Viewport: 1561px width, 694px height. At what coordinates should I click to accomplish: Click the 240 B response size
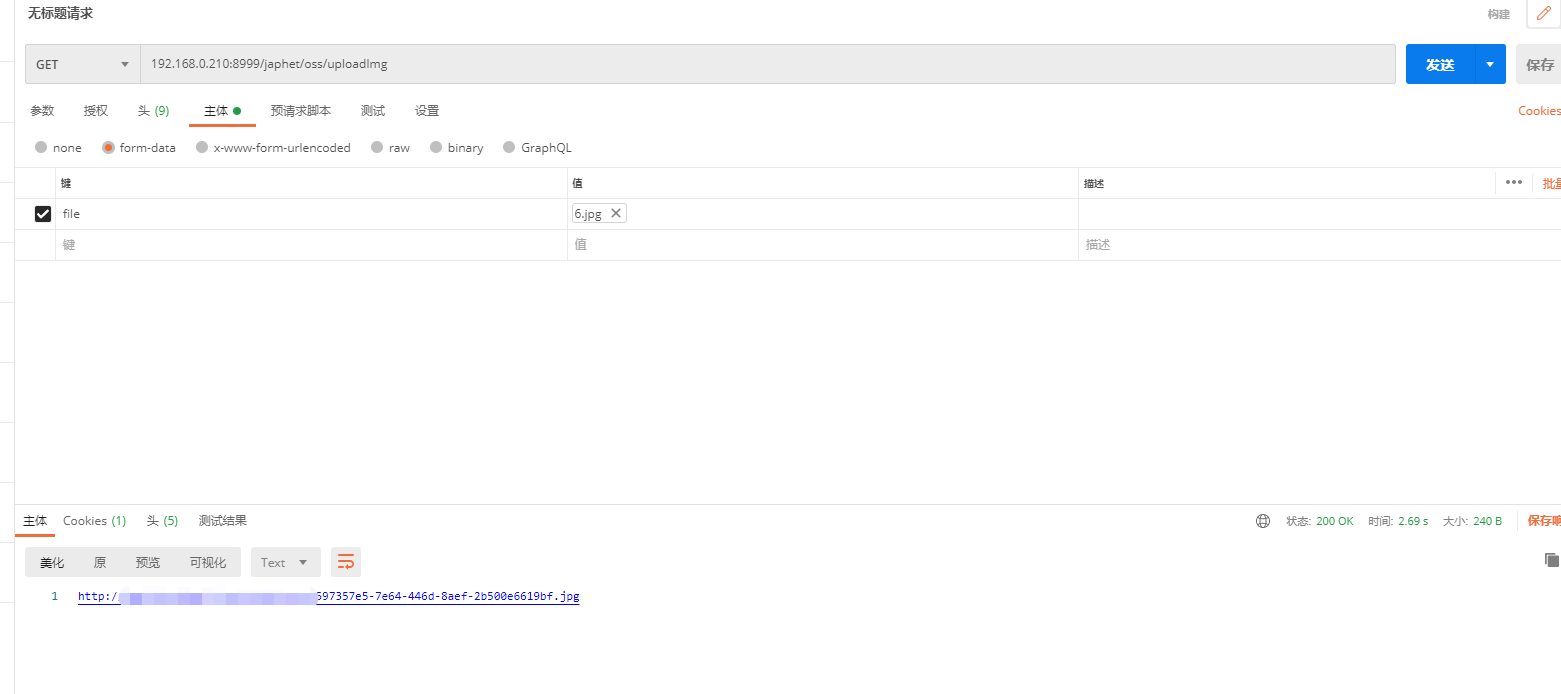coord(1487,521)
